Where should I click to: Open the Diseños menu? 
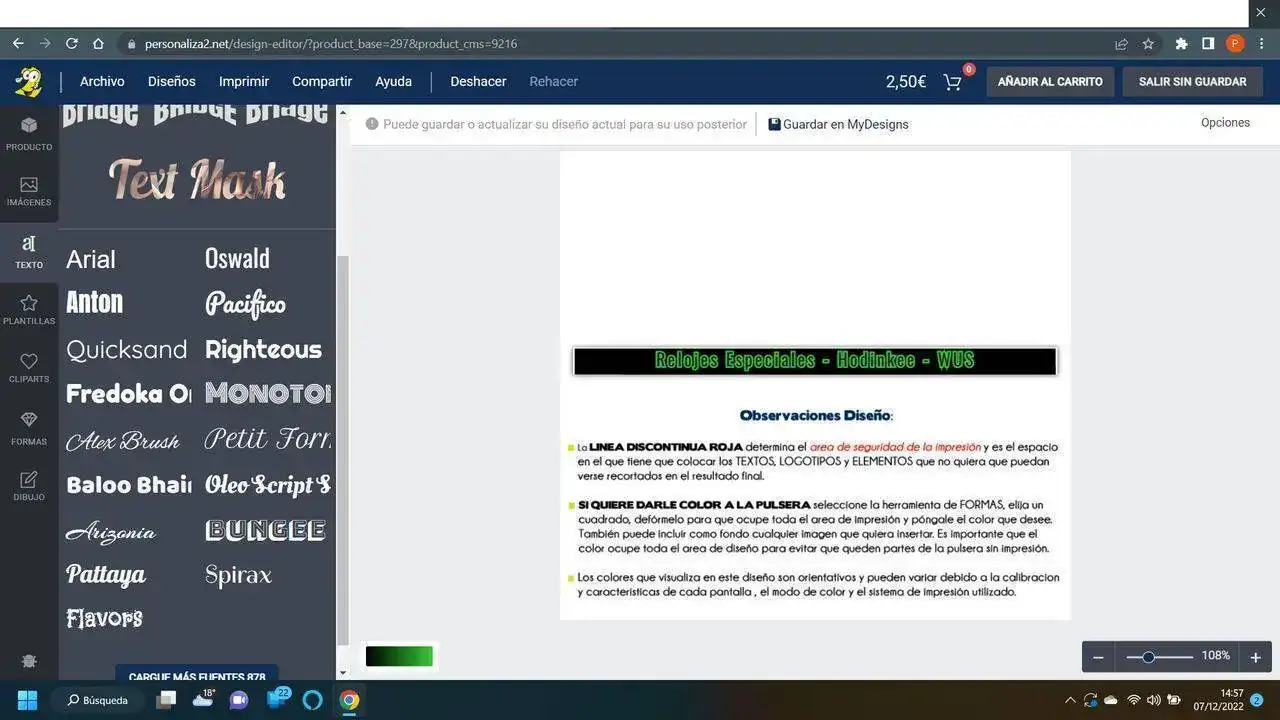coord(172,82)
